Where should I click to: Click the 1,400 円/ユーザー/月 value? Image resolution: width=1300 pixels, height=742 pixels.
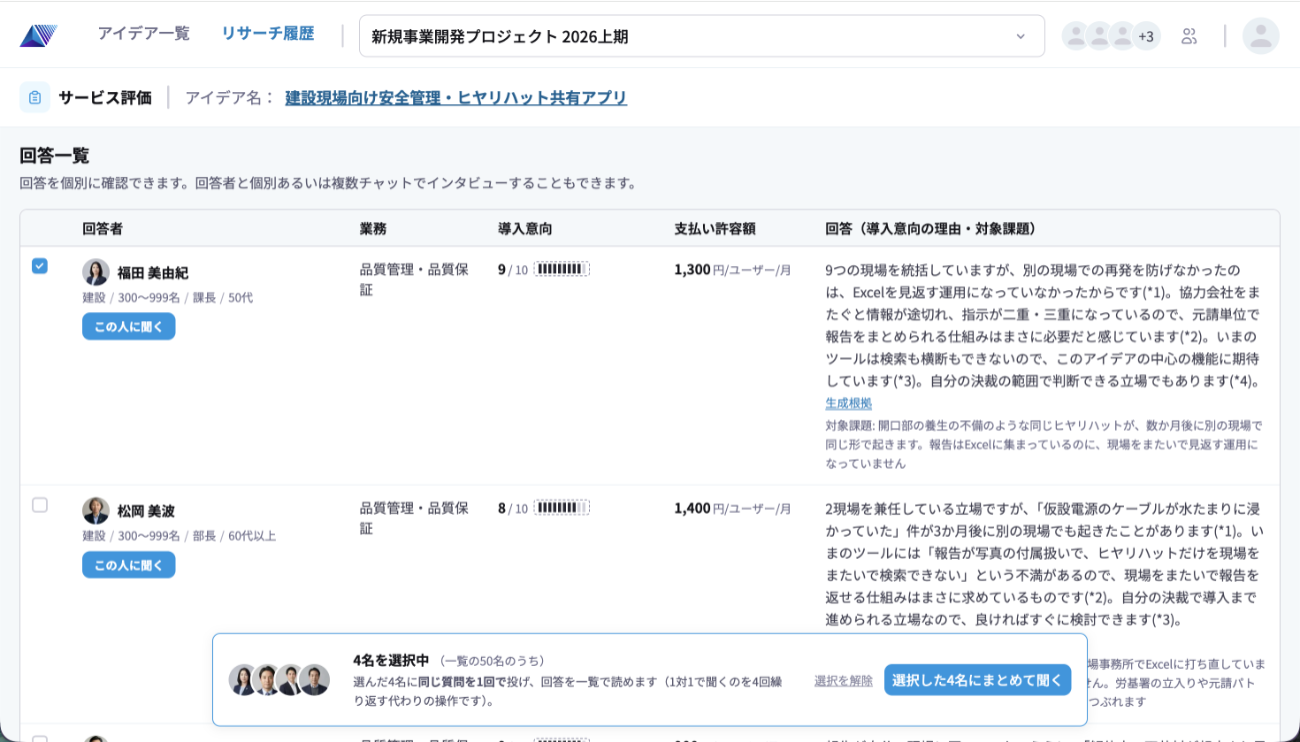coord(733,508)
